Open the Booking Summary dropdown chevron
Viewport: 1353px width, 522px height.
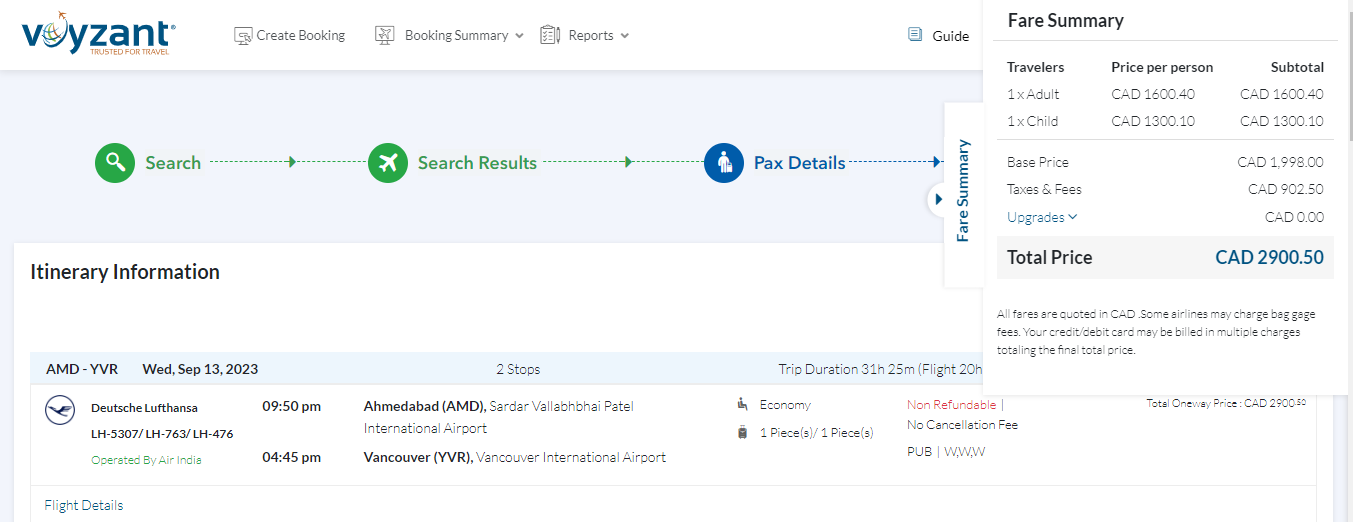point(519,36)
